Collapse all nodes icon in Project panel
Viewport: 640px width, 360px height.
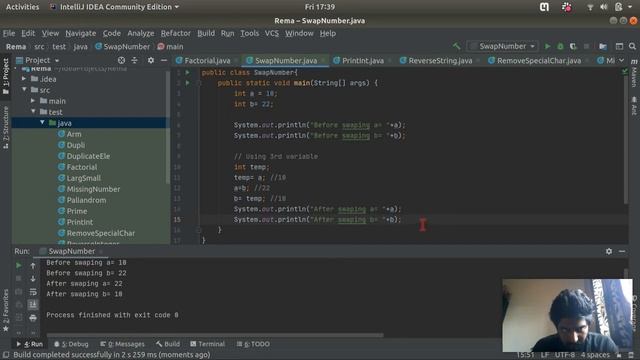tap(134, 60)
